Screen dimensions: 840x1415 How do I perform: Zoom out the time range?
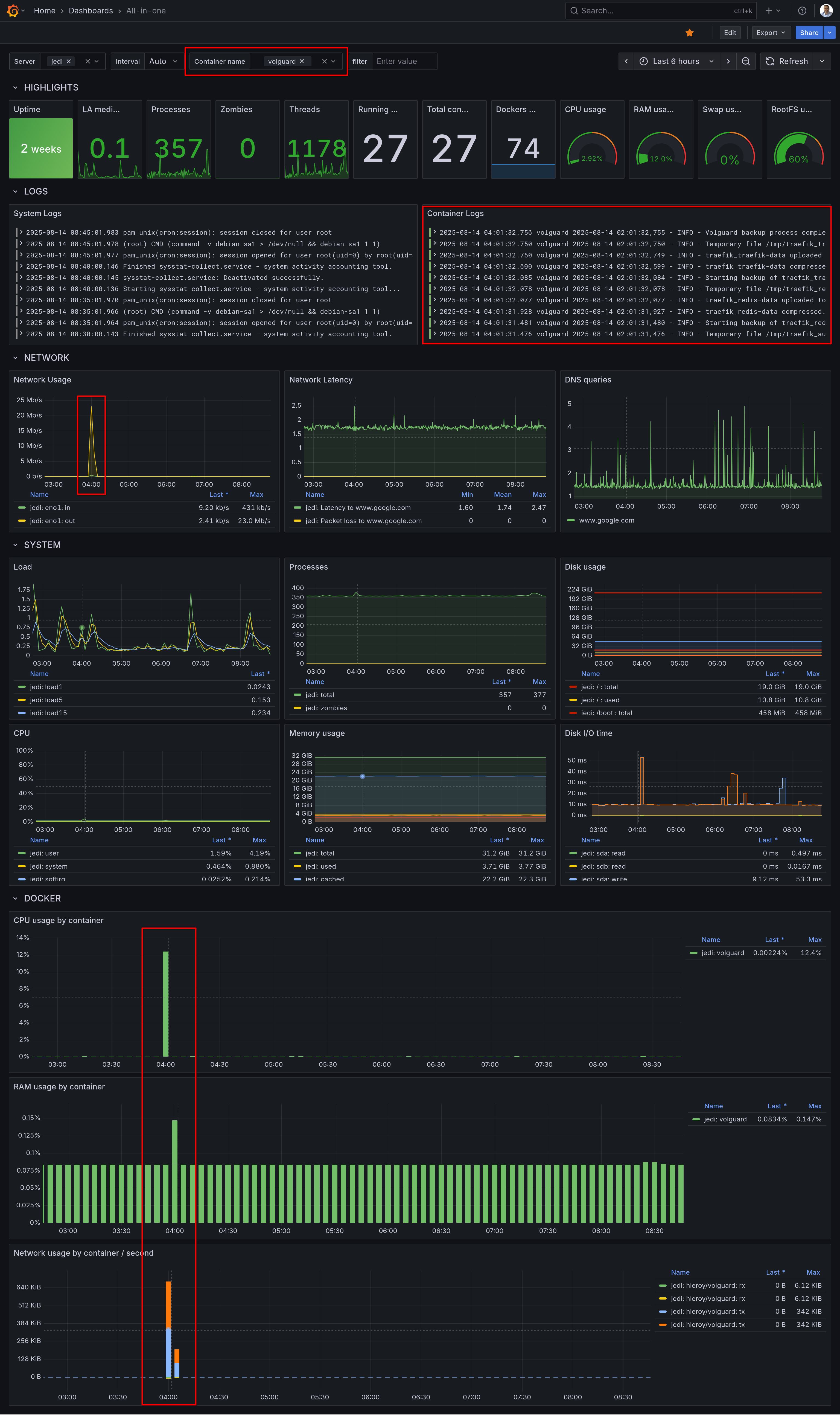point(745,61)
